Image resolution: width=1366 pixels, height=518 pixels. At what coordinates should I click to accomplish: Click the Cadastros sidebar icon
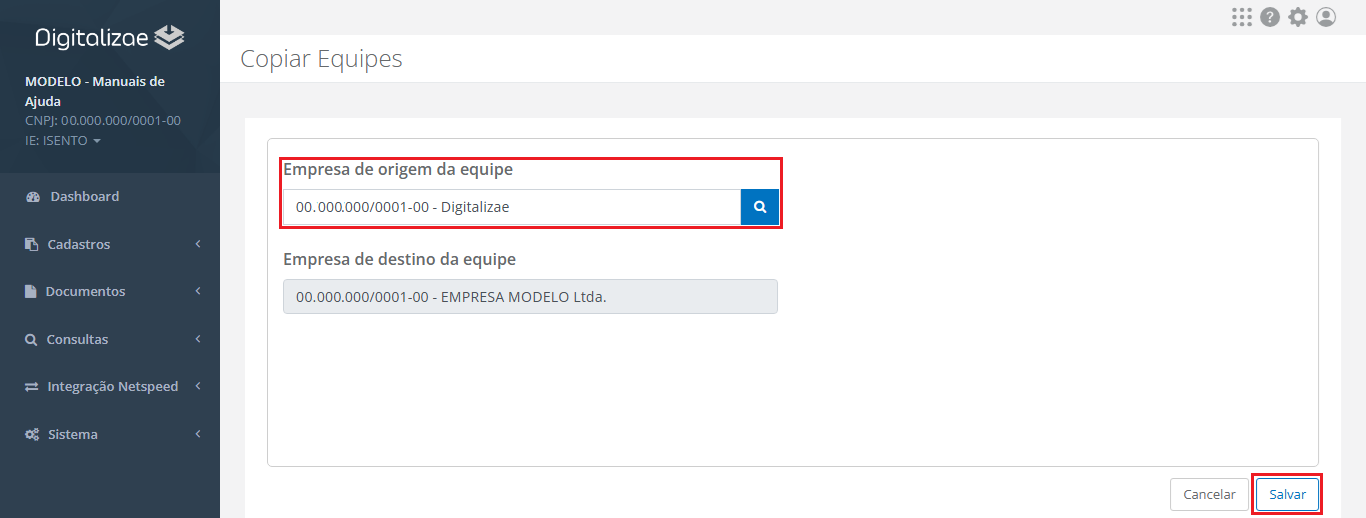pos(32,244)
